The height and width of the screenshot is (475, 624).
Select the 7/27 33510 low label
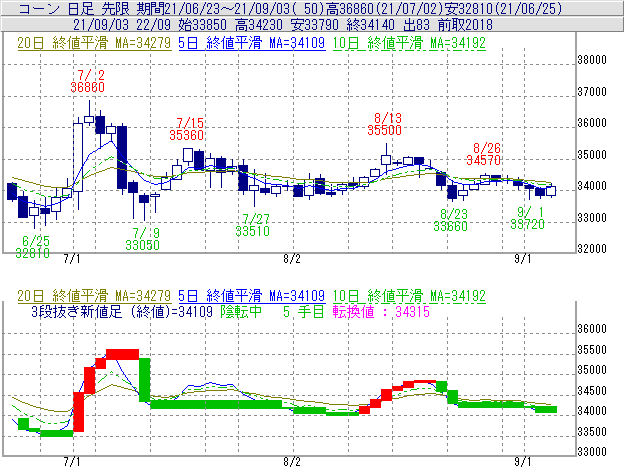coord(252,225)
